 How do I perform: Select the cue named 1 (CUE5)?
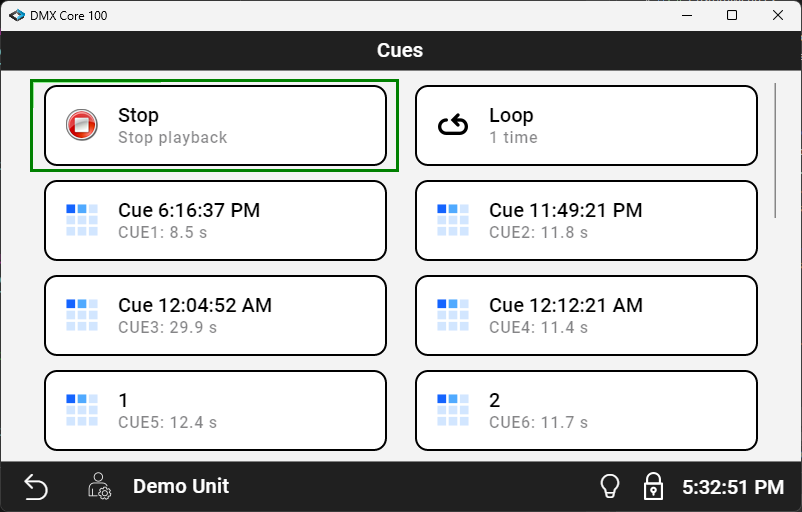click(x=215, y=410)
